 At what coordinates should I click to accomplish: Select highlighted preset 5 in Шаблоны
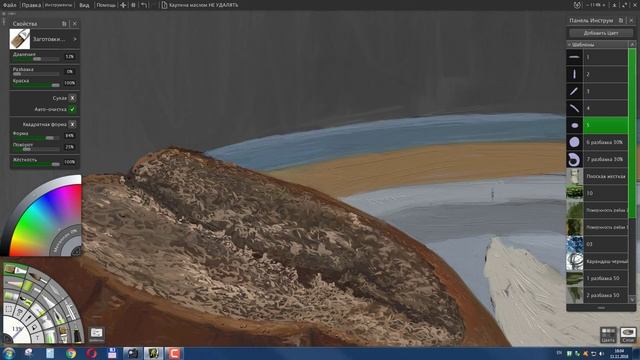pyautogui.click(x=597, y=125)
